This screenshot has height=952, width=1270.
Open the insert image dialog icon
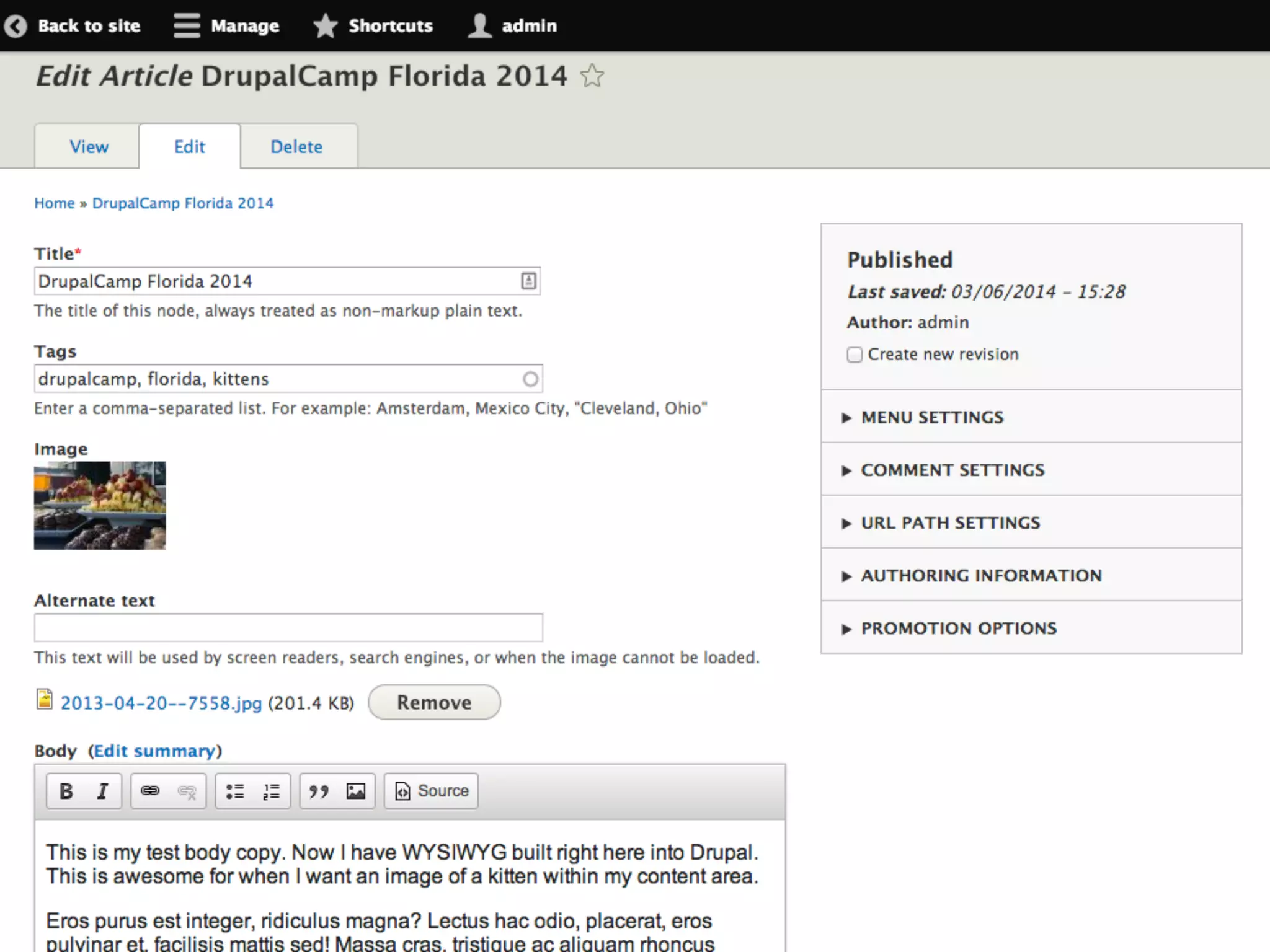356,791
